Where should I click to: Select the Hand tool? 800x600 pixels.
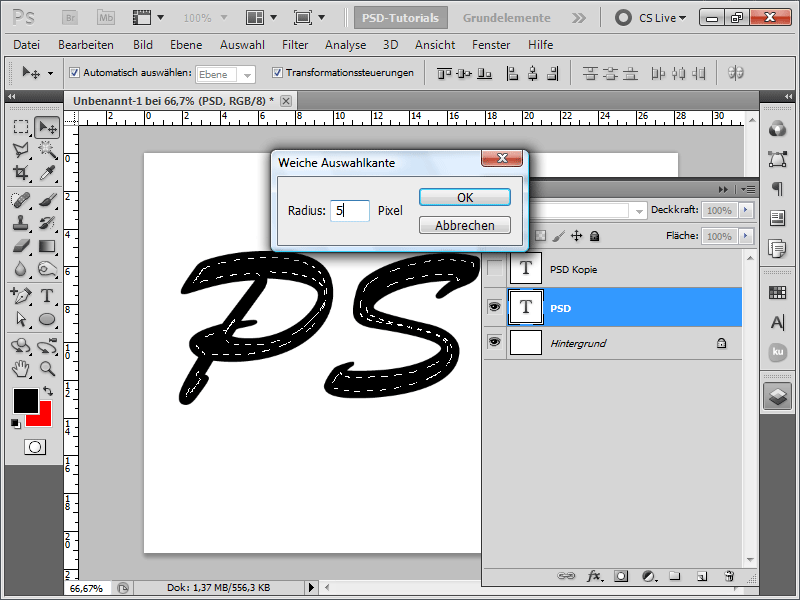tap(21, 368)
